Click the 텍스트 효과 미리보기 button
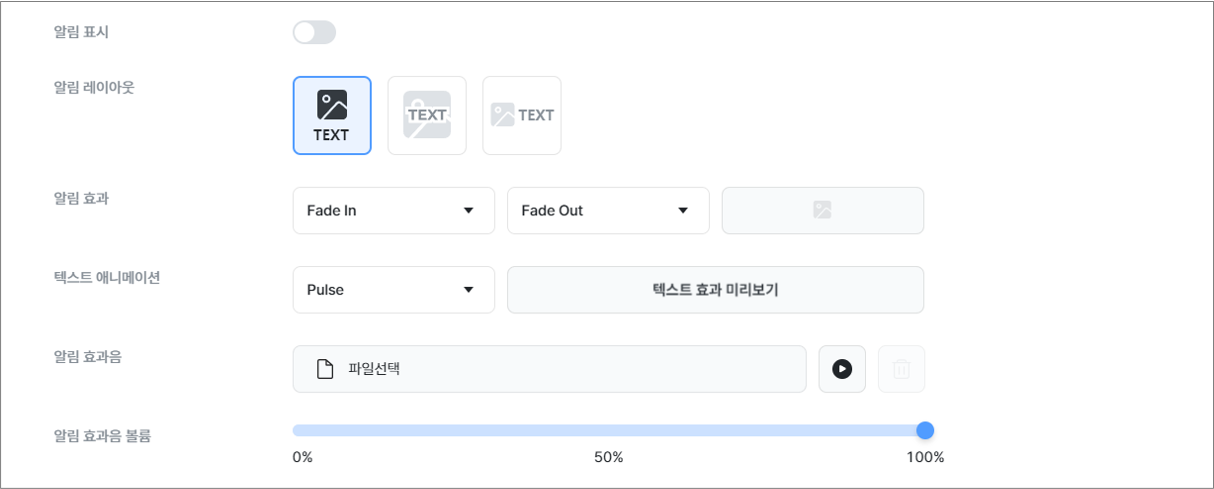 click(715, 290)
